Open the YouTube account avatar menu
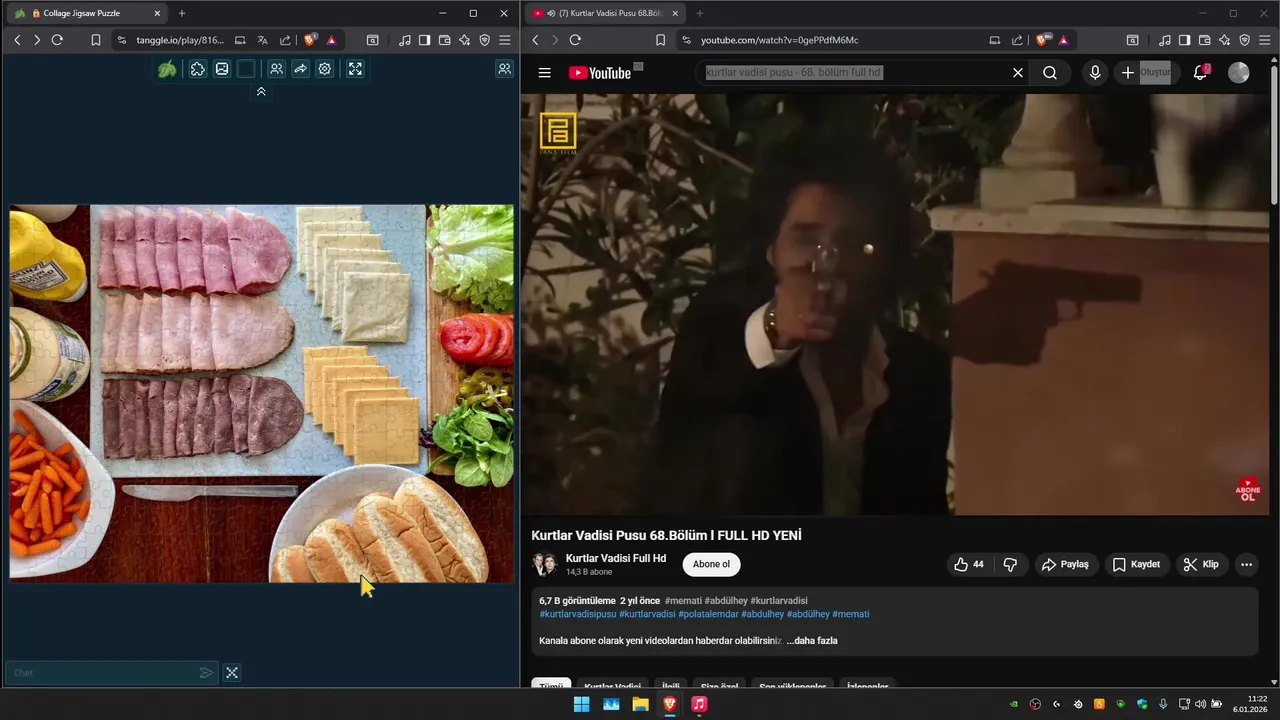The width and height of the screenshot is (1280, 720). [x=1239, y=72]
